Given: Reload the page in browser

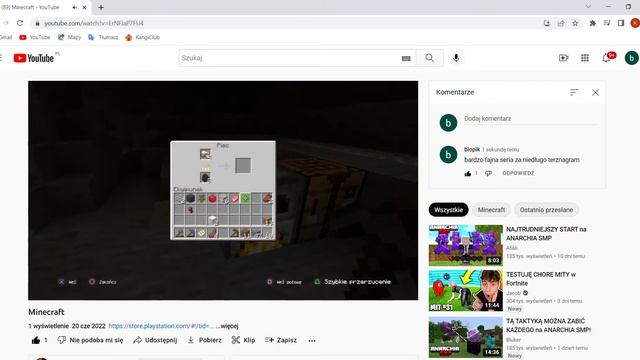Looking at the screenshot, I should pyautogui.click(x=20, y=23).
